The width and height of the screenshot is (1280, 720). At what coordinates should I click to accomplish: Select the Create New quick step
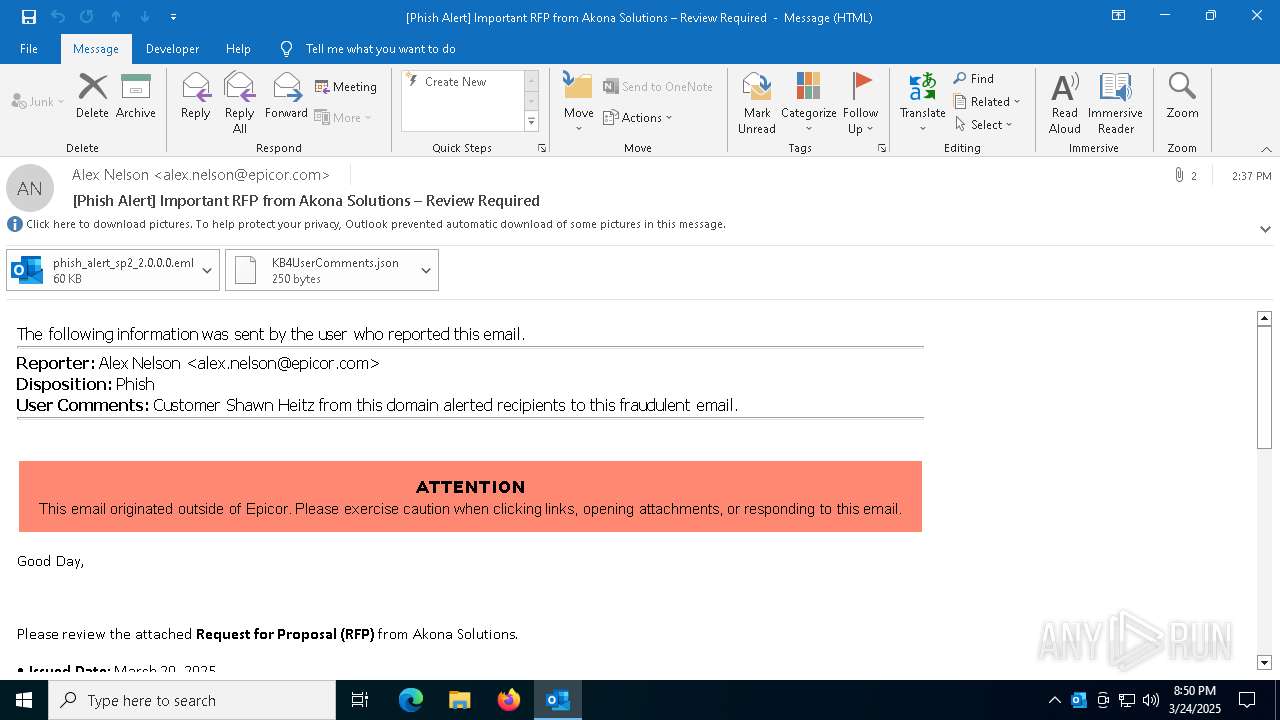tap(455, 82)
